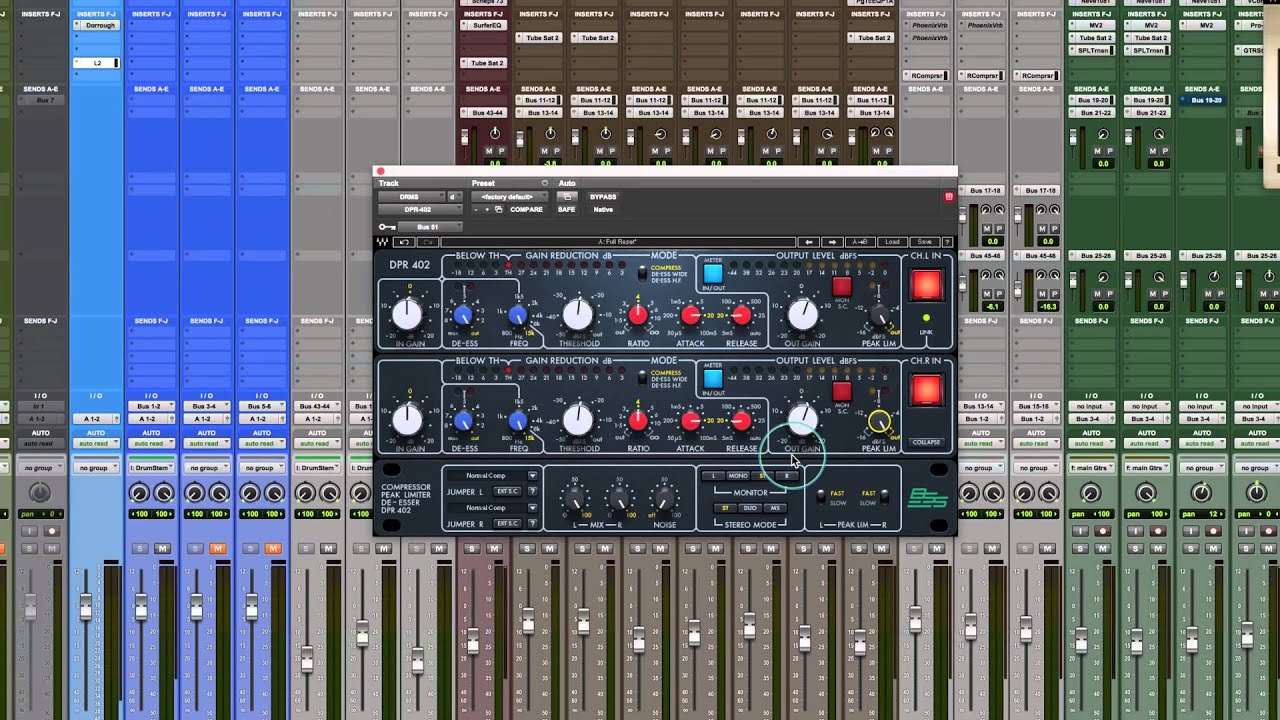Toggle the channel L METER in/out button
The width and height of the screenshot is (1280, 720).
(713, 273)
